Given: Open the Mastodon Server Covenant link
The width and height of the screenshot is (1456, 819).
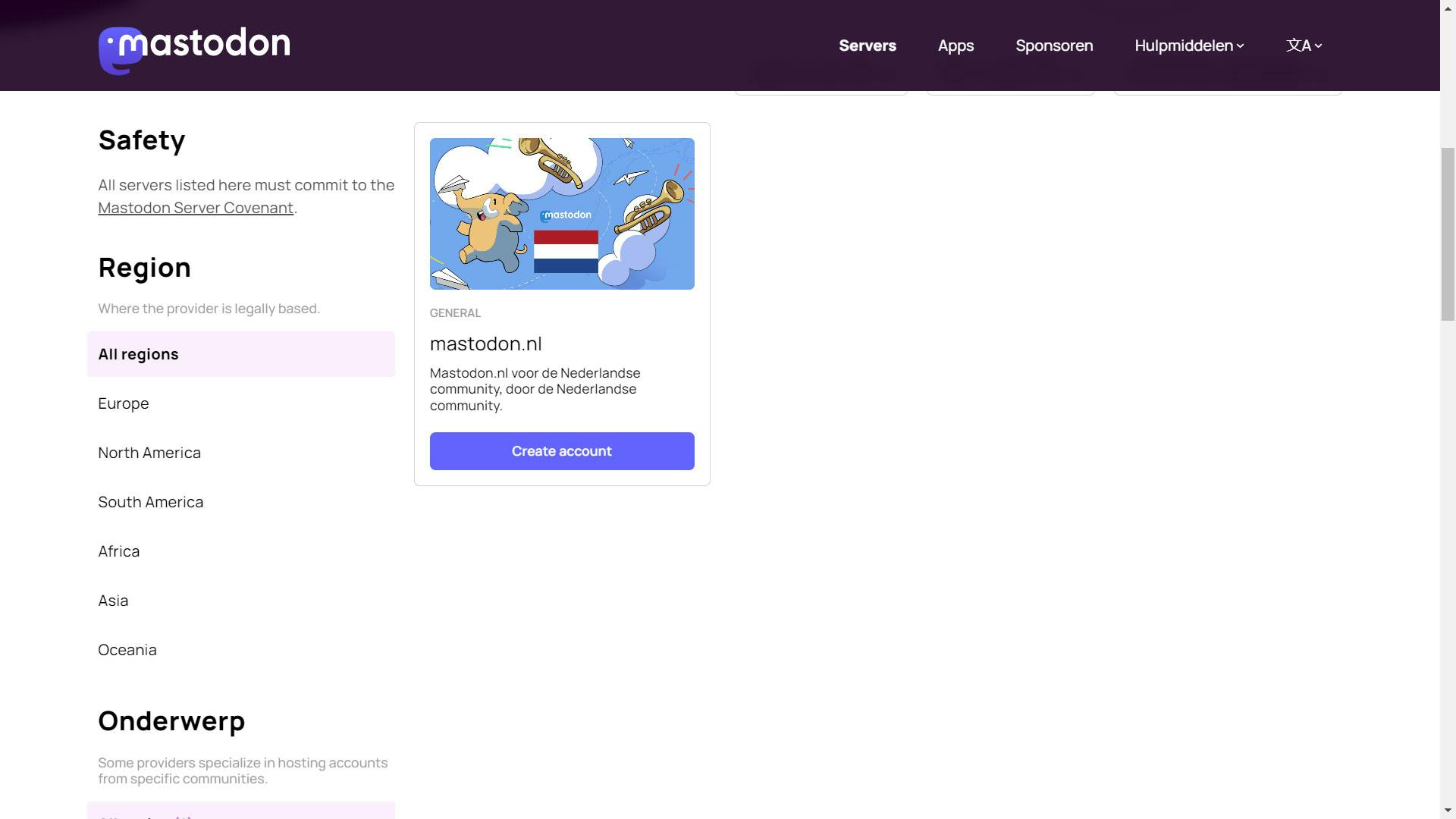Looking at the screenshot, I should [x=196, y=208].
